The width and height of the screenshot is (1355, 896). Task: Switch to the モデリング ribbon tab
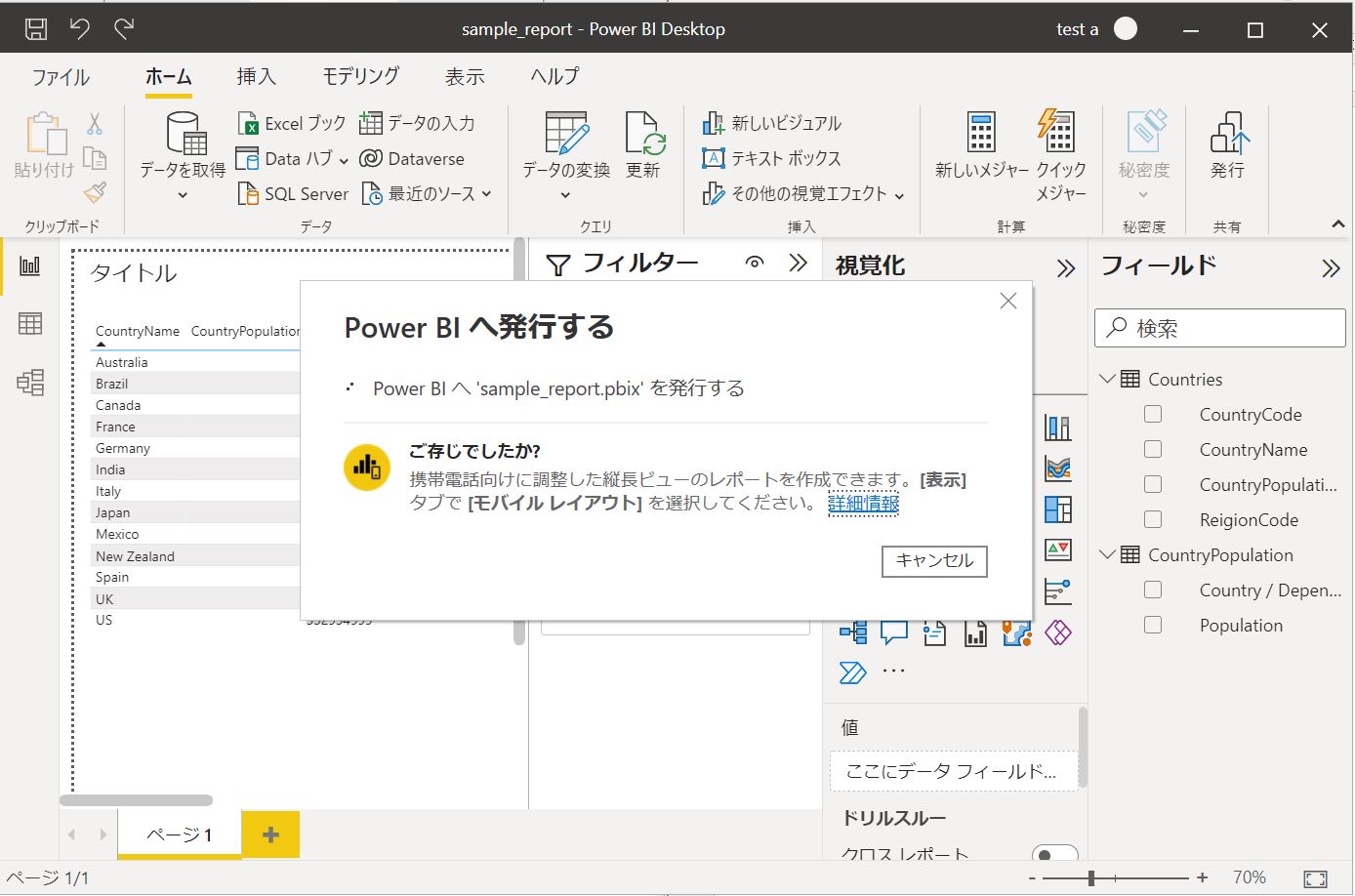361,76
